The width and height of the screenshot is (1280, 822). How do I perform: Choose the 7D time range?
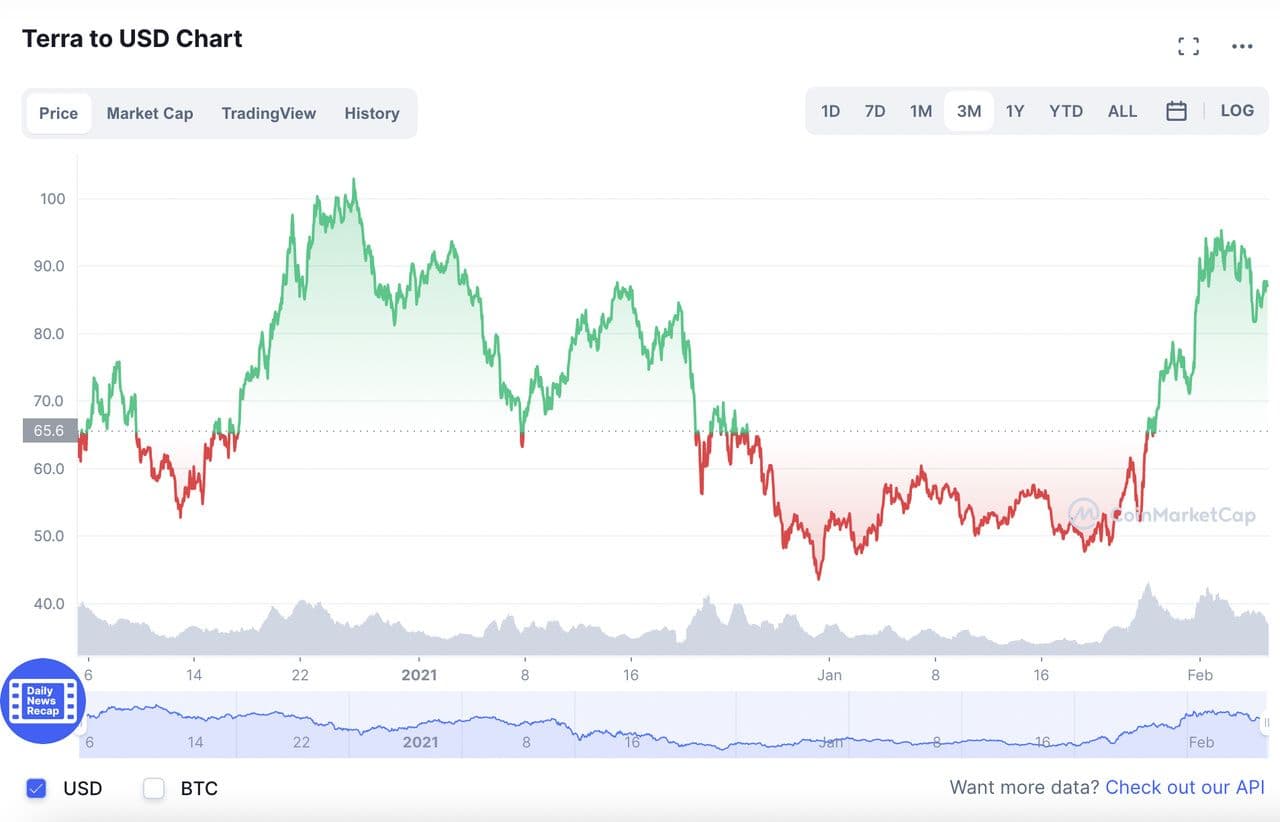pyautogui.click(x=875, y=111)
